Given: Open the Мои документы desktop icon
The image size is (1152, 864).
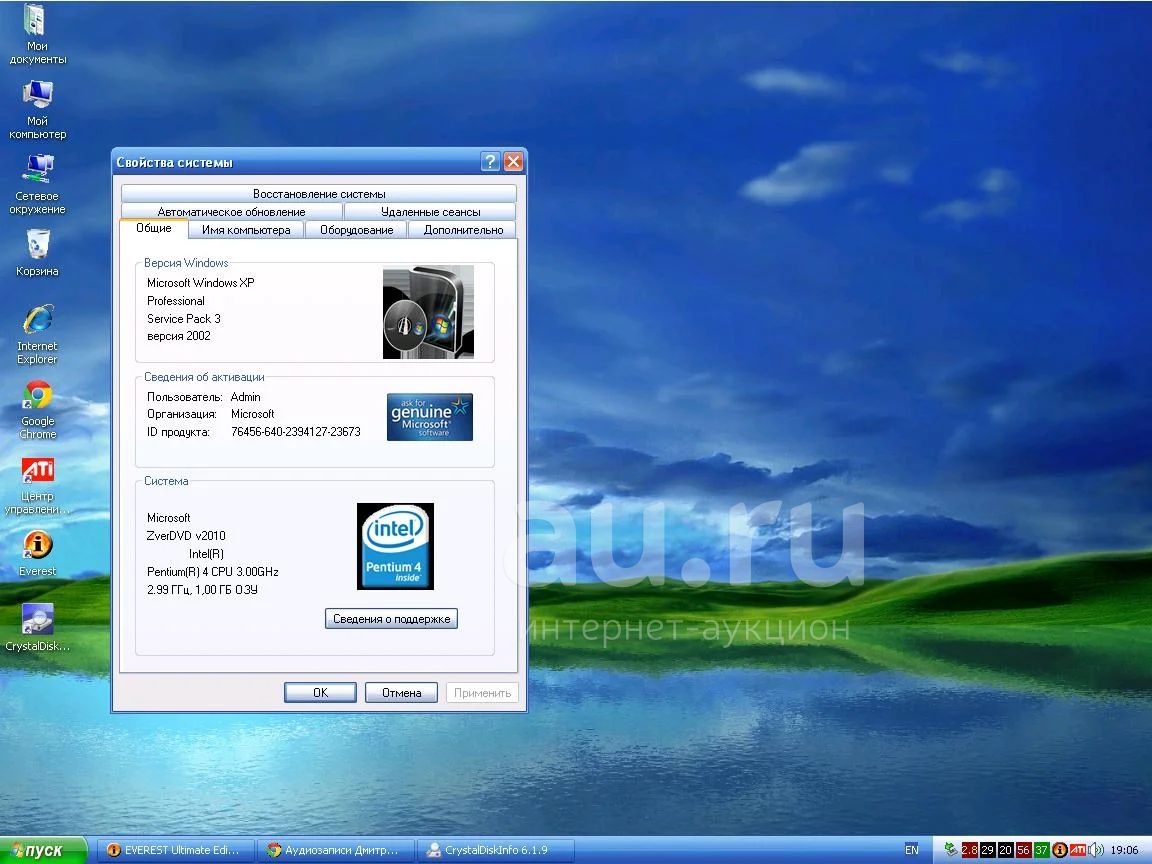Looking at the screenshot, I should point(37,34).
